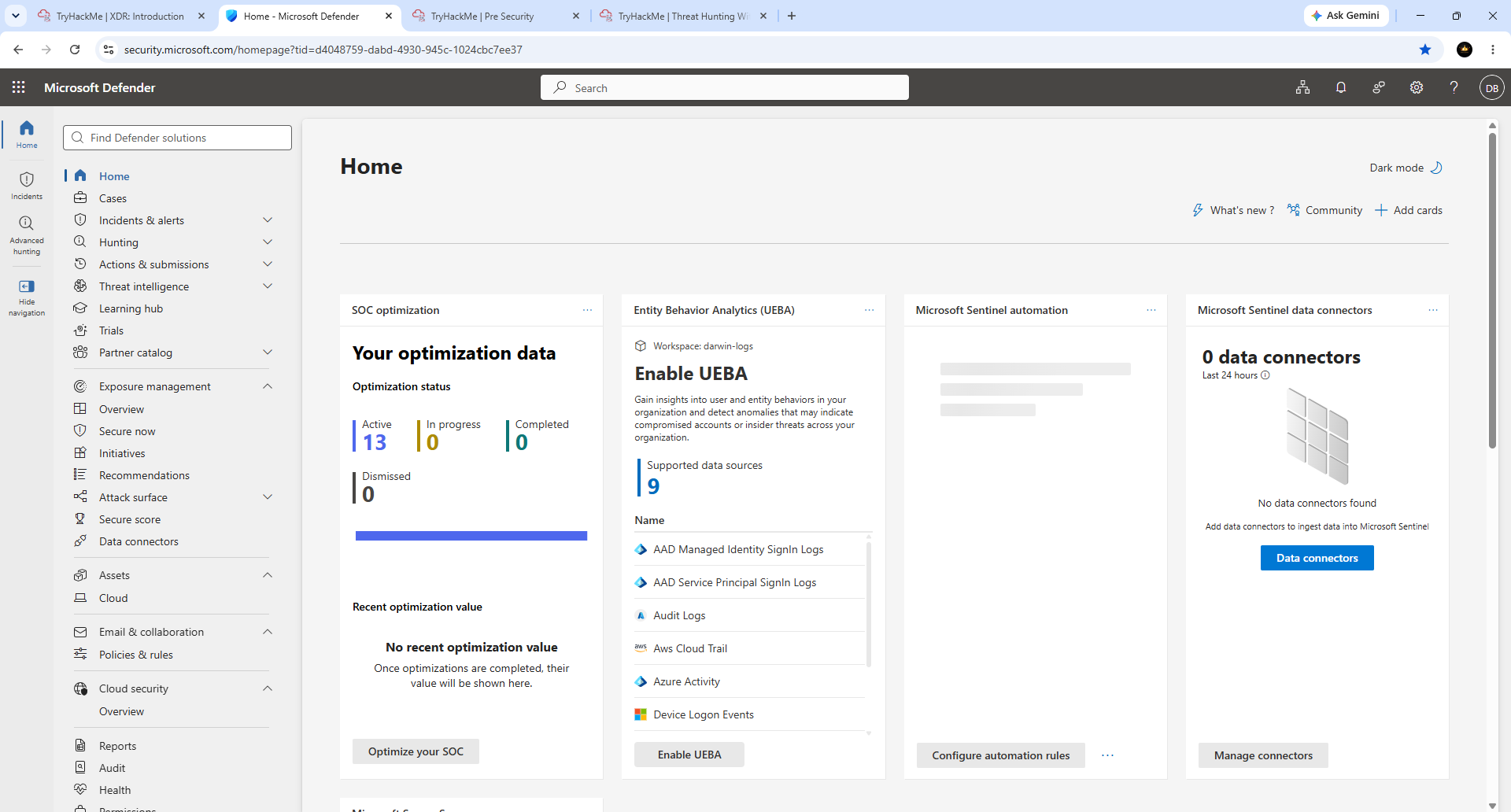Open Cloud under Assets
Viewport: 1511px width, 812px height.
[113, 598]
